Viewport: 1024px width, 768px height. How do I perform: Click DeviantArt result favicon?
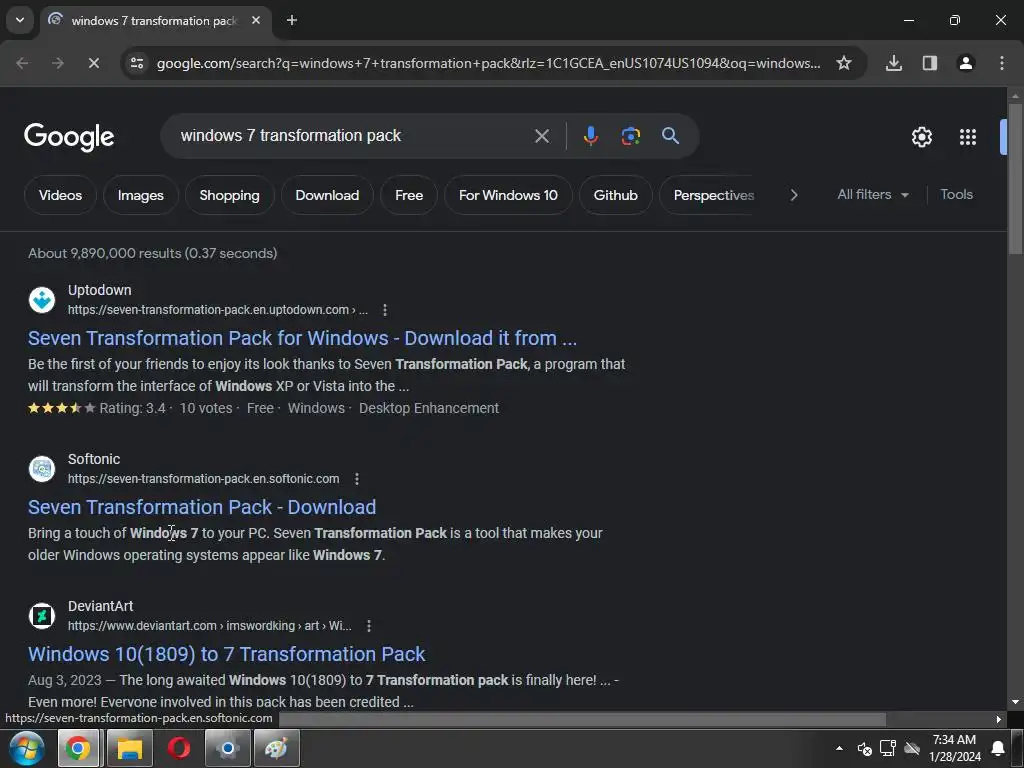(x=42, y=616)
